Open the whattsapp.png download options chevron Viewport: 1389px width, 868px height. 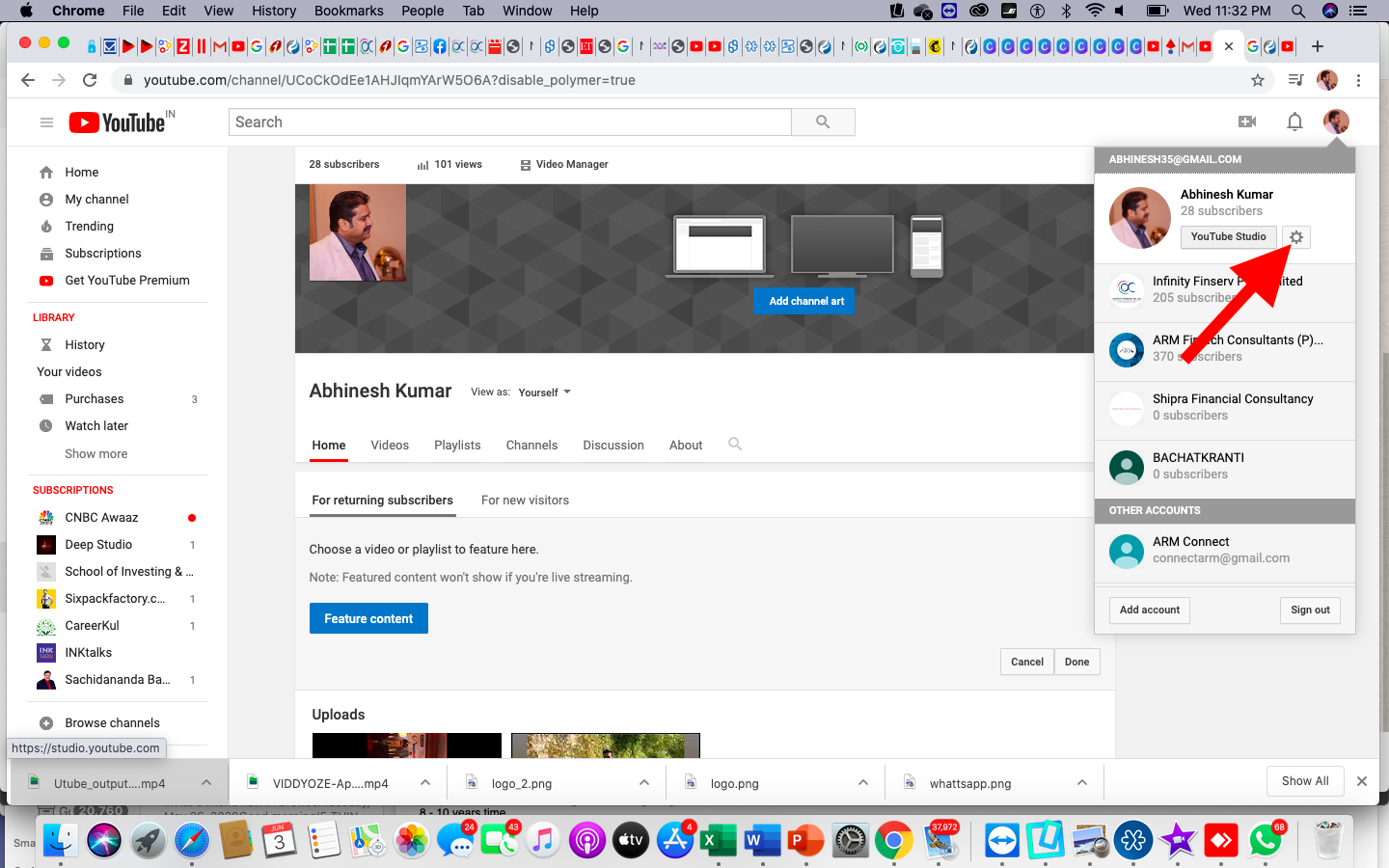point(1082,782)
